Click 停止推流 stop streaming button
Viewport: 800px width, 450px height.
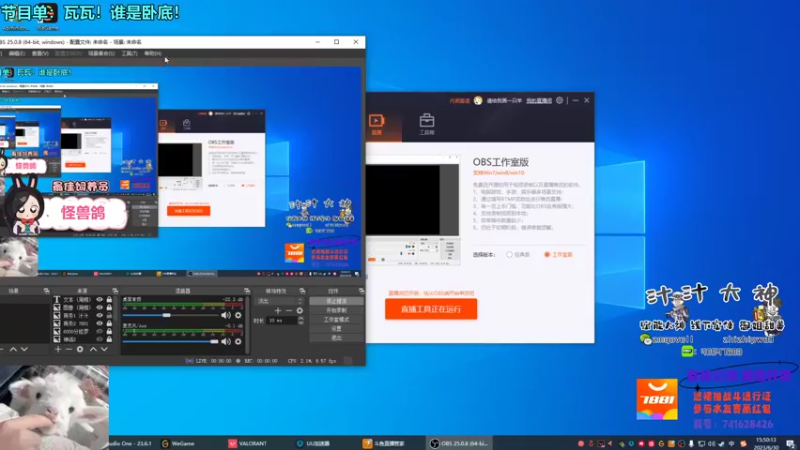(x=336, y=301)
